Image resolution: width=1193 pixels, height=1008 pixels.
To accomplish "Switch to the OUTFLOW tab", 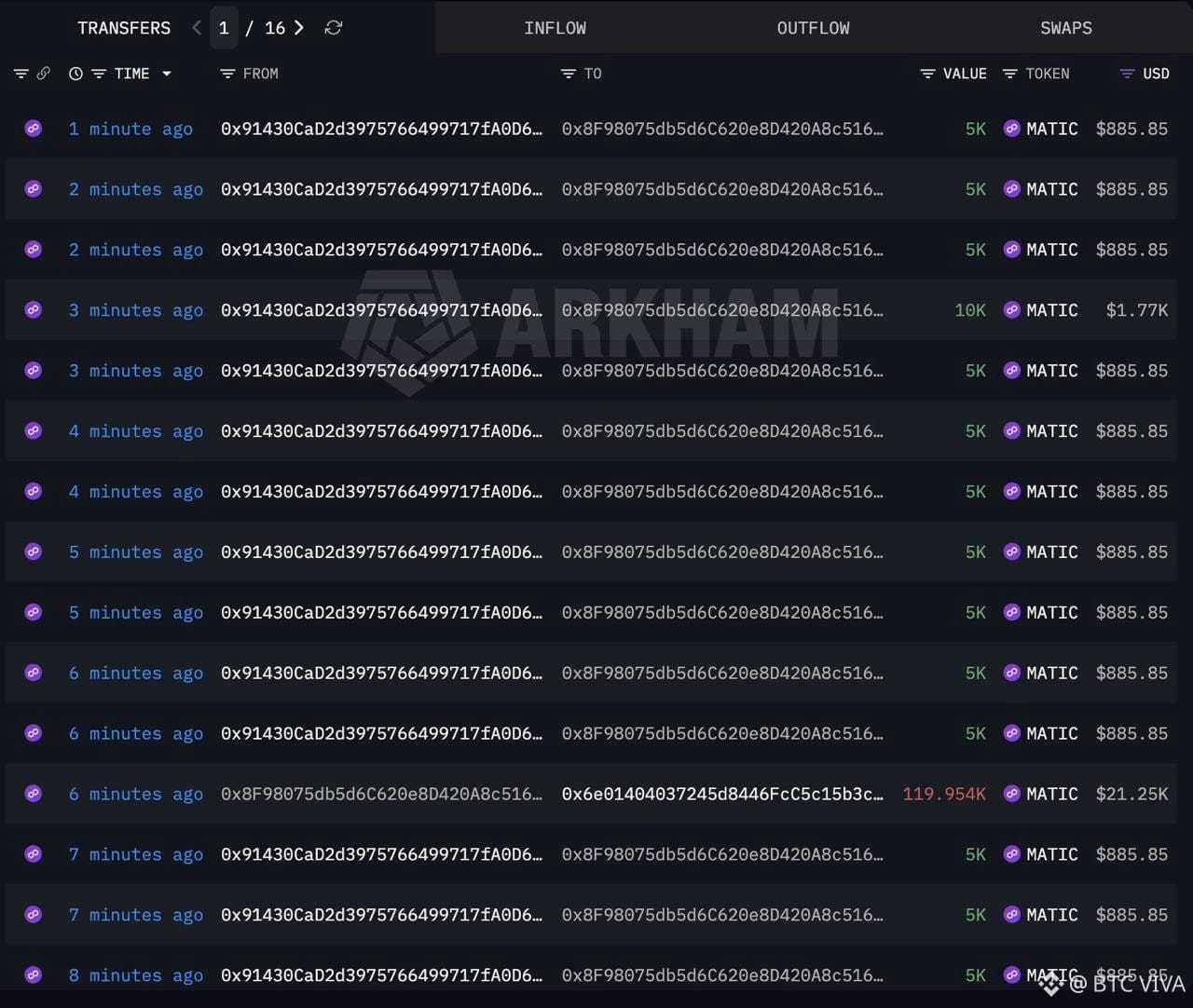I will pyautogui.click(x=814, y=28).
